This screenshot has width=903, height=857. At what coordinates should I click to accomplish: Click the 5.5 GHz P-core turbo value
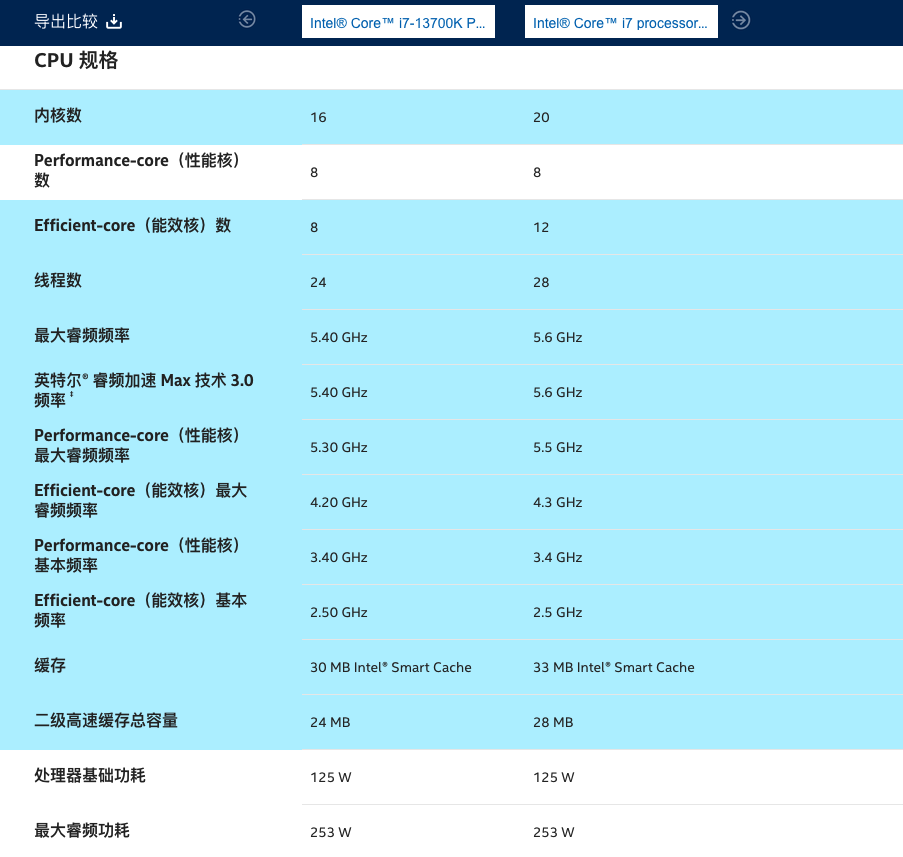557,448
